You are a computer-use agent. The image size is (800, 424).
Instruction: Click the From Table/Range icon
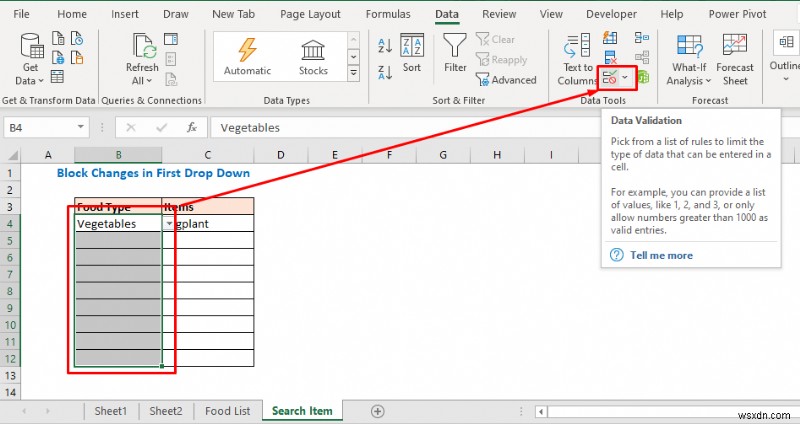point(58,77)
